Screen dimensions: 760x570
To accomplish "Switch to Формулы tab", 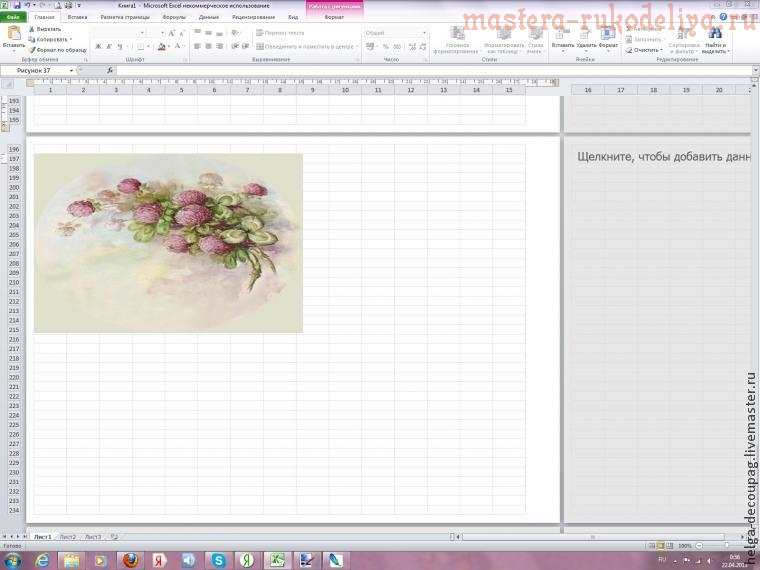I will [x=174, y=17].
